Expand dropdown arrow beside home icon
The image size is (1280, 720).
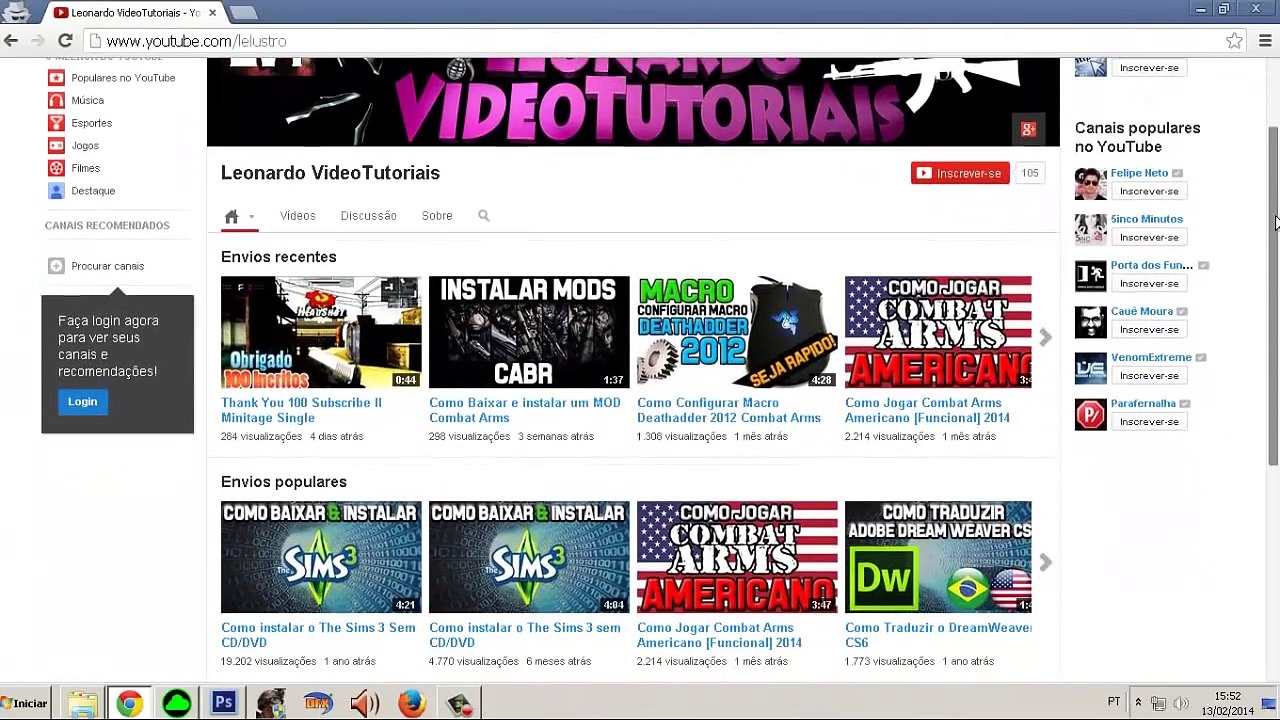coord(251,216)
